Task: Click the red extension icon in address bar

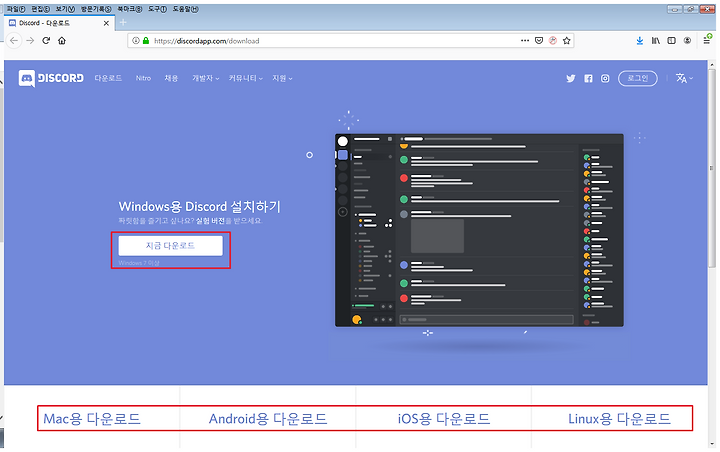Action: tap(553, 40)
